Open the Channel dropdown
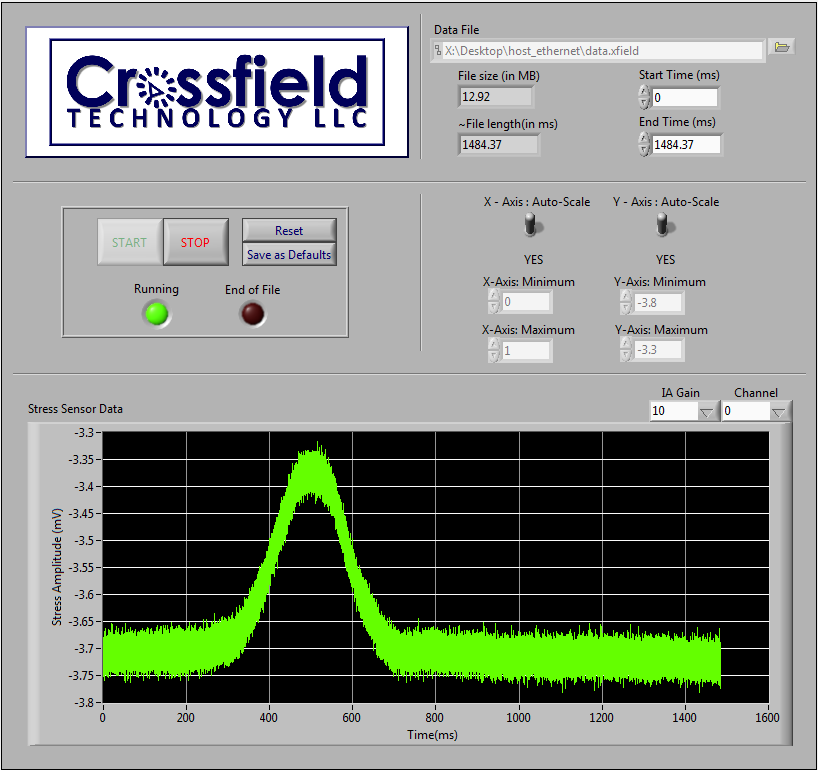818x770 pixels. (x=779, y=412)
